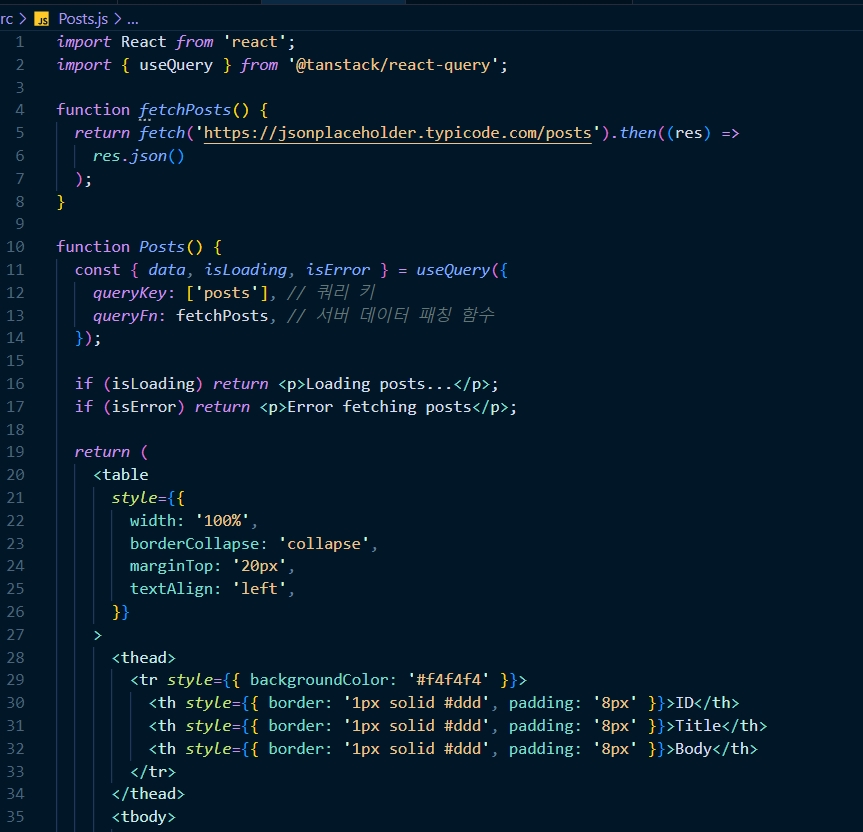Open the breadcrumb ellipsis symbol item
Image resolution: width=863 pixels, height=832 pixels.
click(x=133, y=20)
